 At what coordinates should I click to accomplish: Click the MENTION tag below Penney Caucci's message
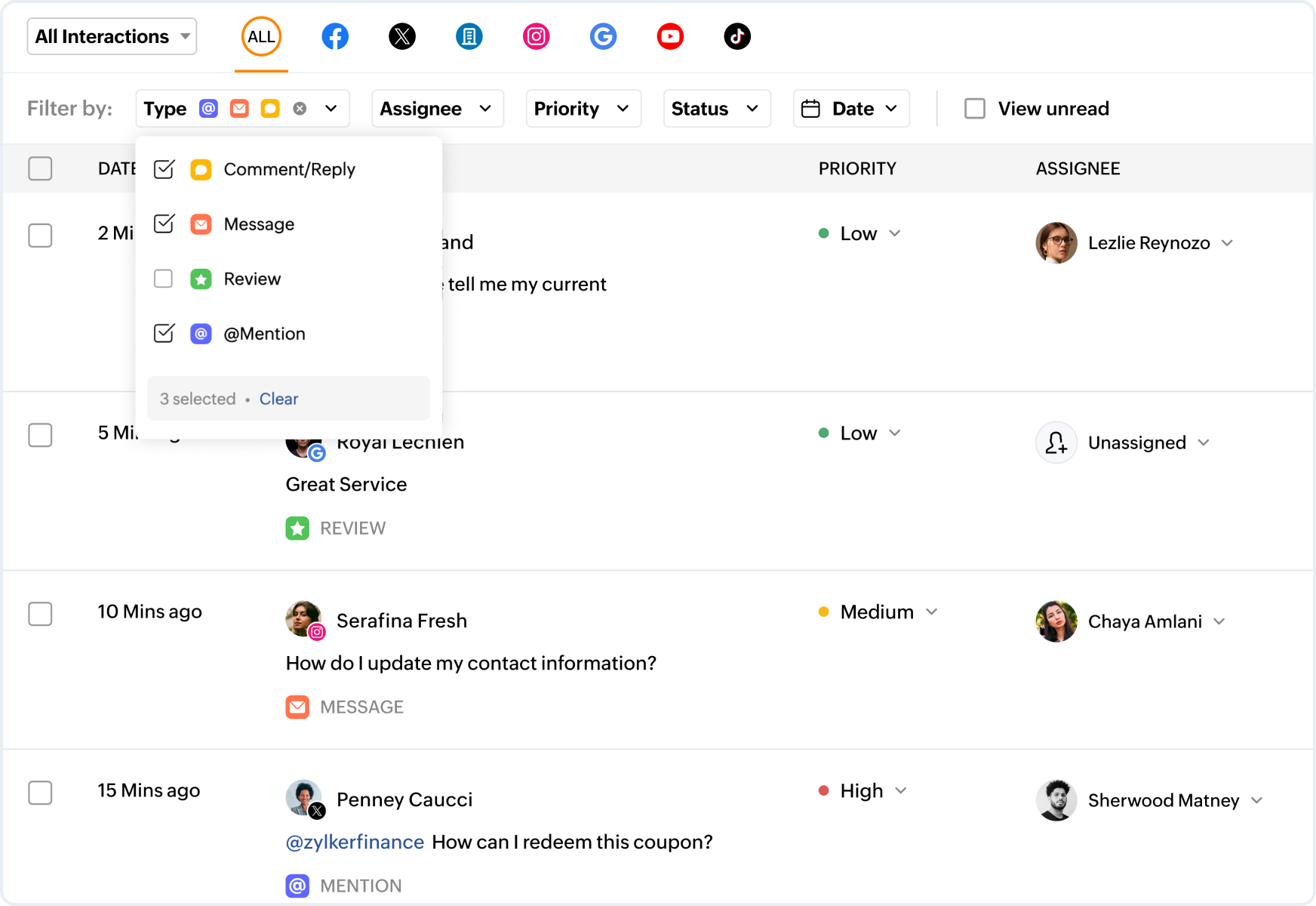click(344, 885)
